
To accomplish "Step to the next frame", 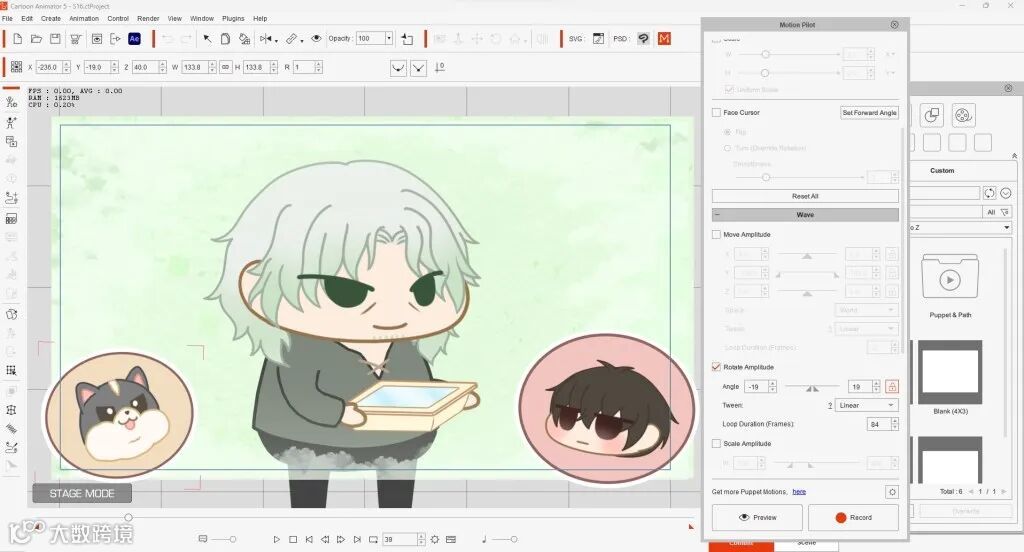I will [x=341, y=540].
